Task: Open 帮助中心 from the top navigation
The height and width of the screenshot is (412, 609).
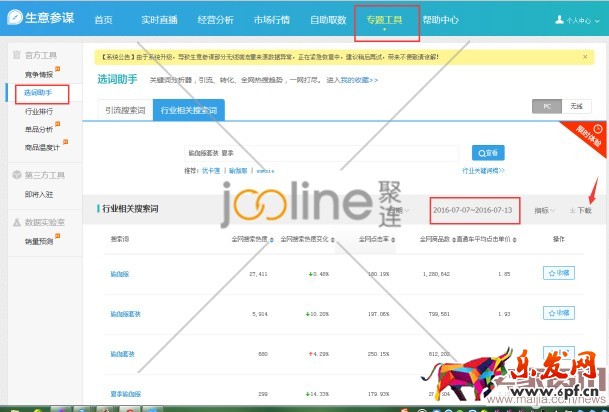Action: tap(440, 20)
